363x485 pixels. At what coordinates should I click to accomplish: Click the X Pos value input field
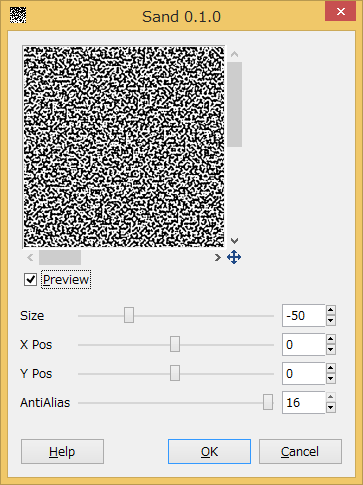tap(303, 345)
